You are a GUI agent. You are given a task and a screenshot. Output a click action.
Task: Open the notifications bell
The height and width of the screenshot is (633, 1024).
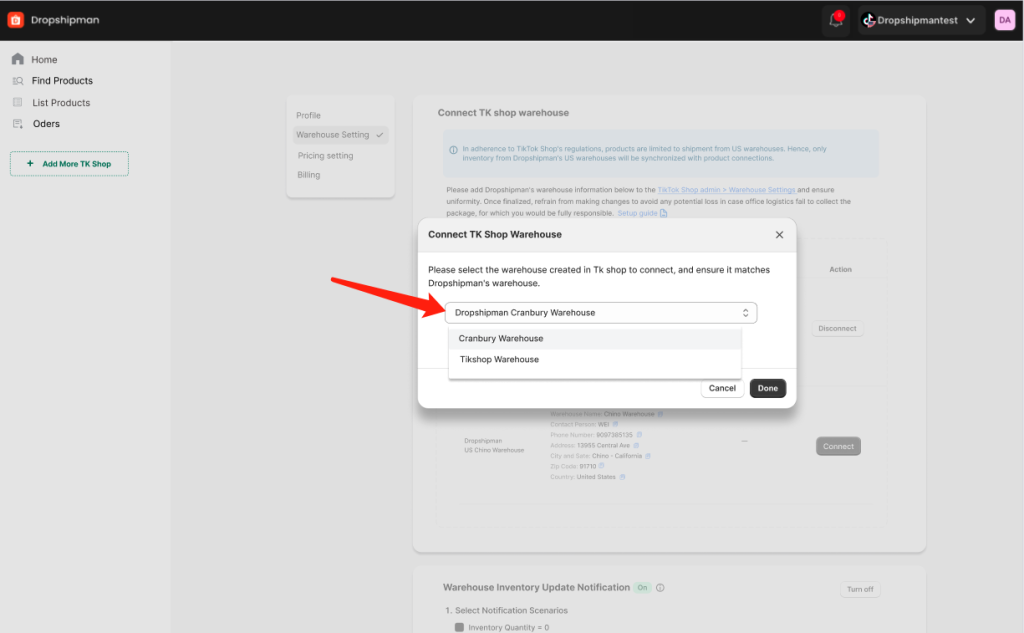pos(836,20)
